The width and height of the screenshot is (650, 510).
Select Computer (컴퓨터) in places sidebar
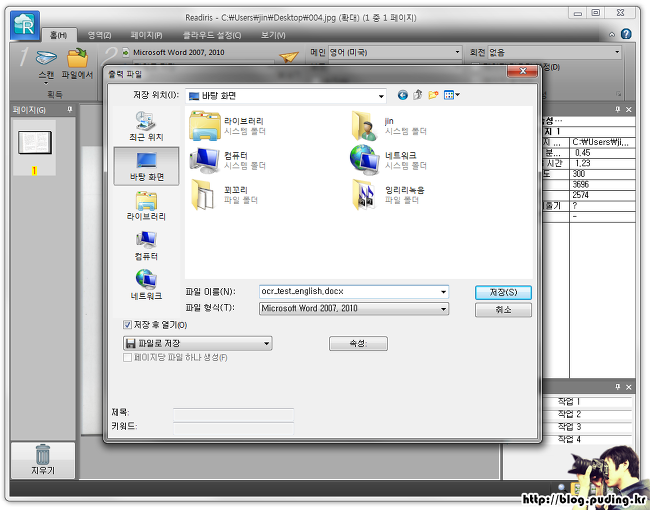coord(146,245)
